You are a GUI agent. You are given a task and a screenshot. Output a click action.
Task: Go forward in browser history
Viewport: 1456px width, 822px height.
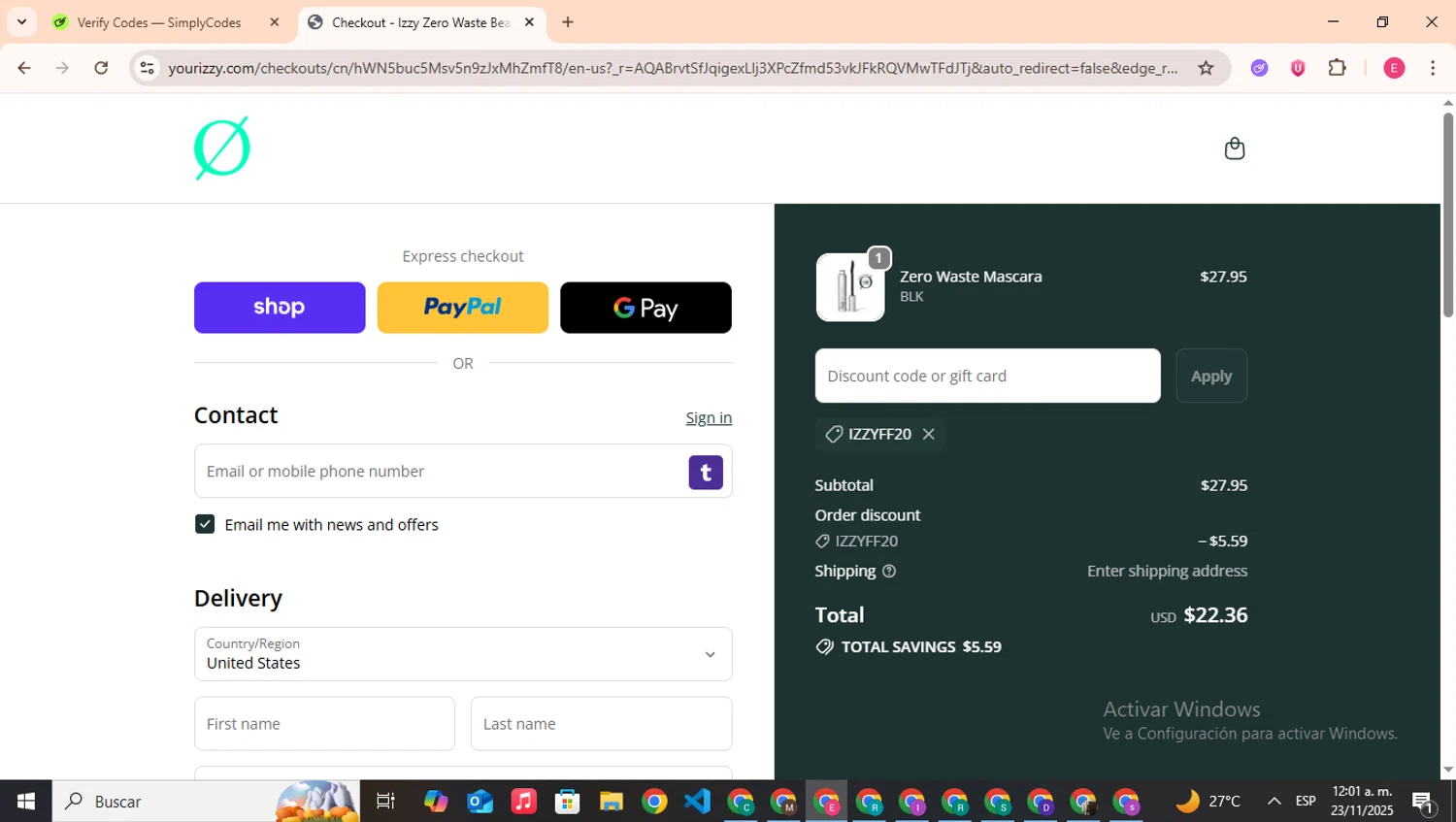click(x=62, y=68)
